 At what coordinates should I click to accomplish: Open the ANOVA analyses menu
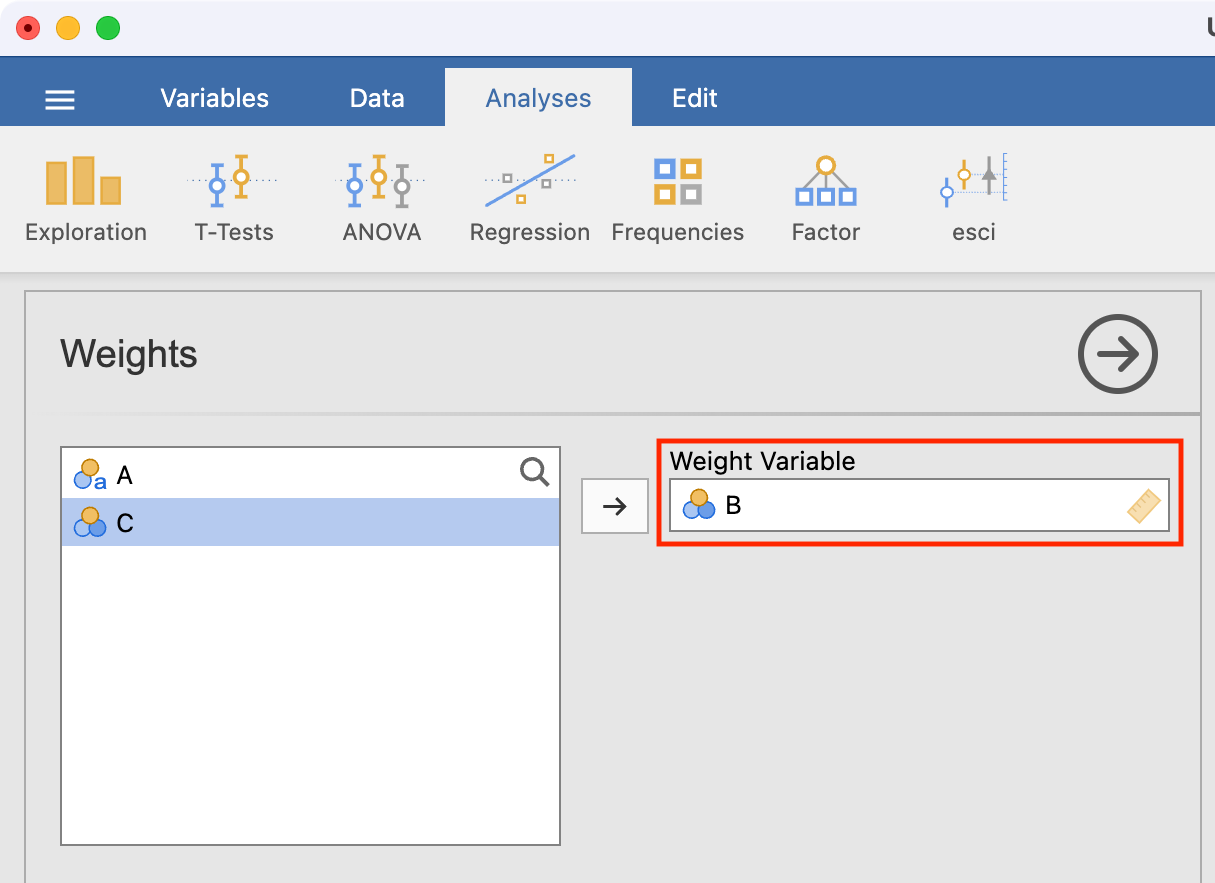tap(381, 200)
